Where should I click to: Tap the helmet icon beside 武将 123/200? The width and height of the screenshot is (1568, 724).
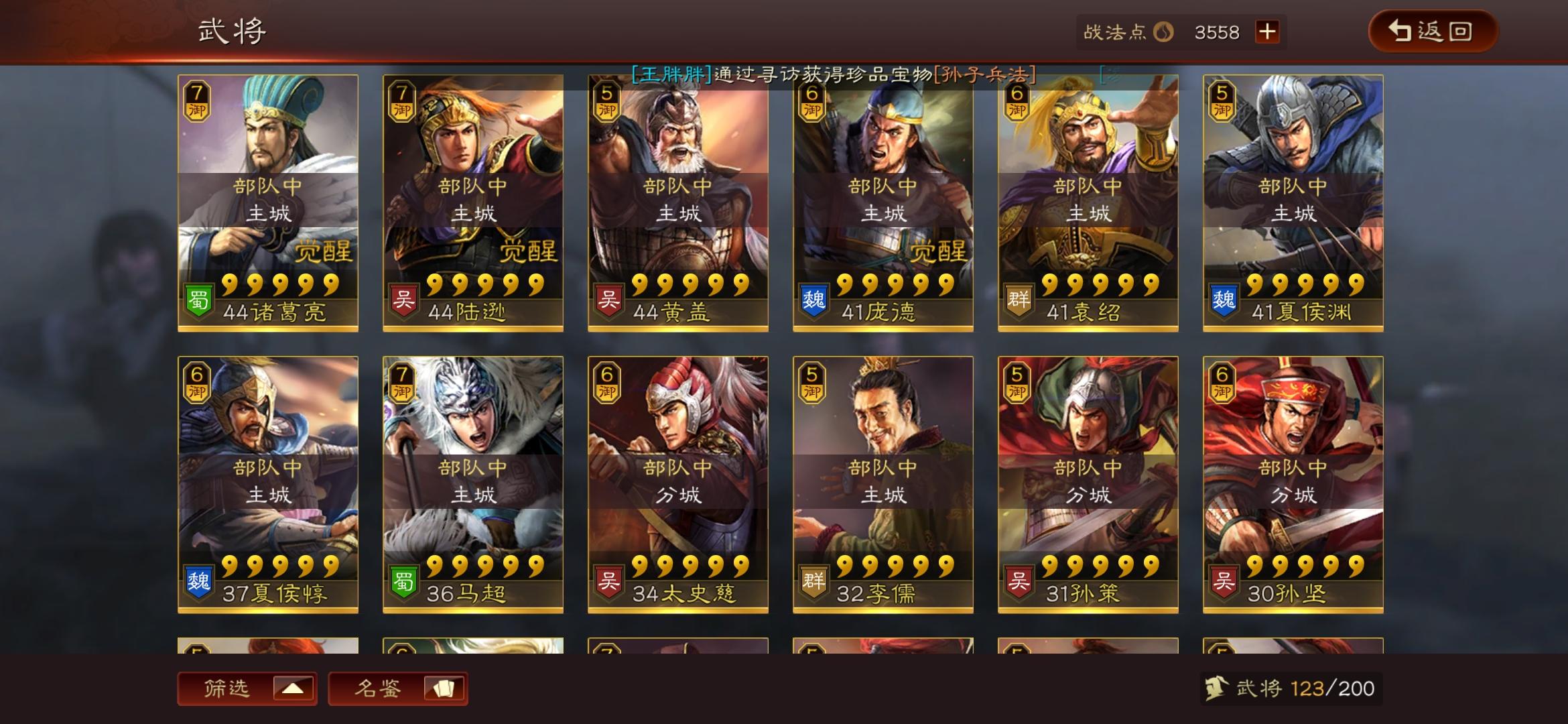pyautogui.click(x=1216, y=688)
